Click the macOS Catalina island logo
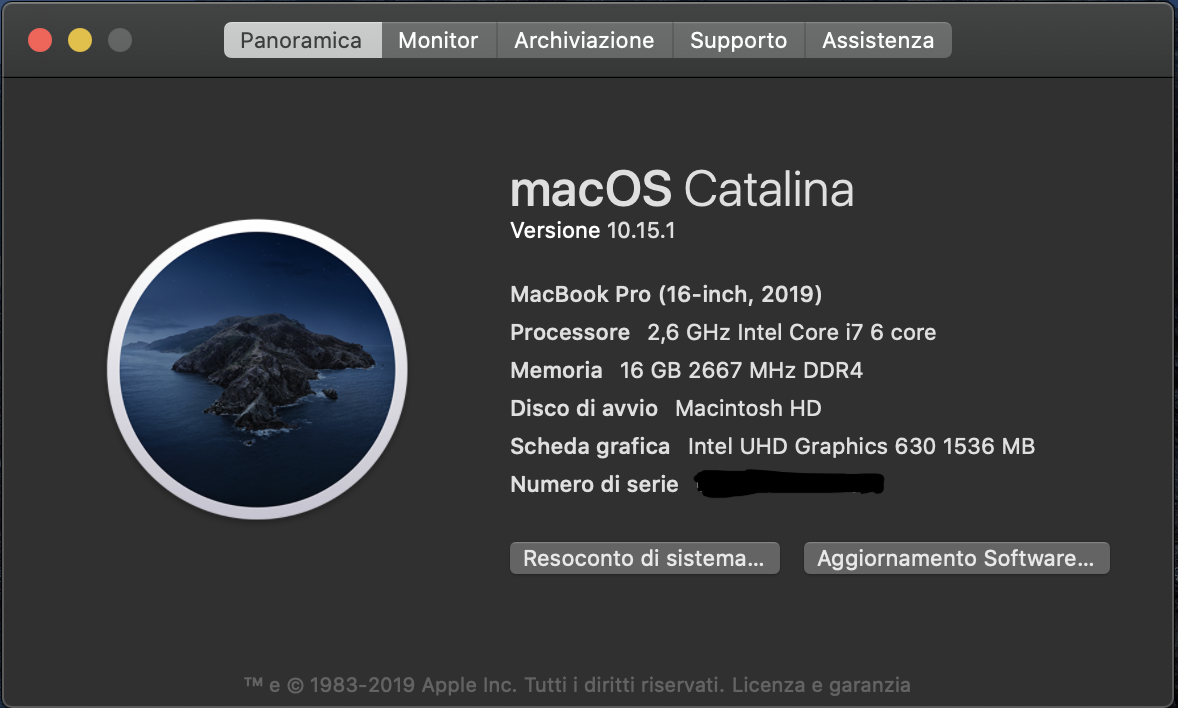1178x708 pixels. pyautogui.click(x=257, y=369)
